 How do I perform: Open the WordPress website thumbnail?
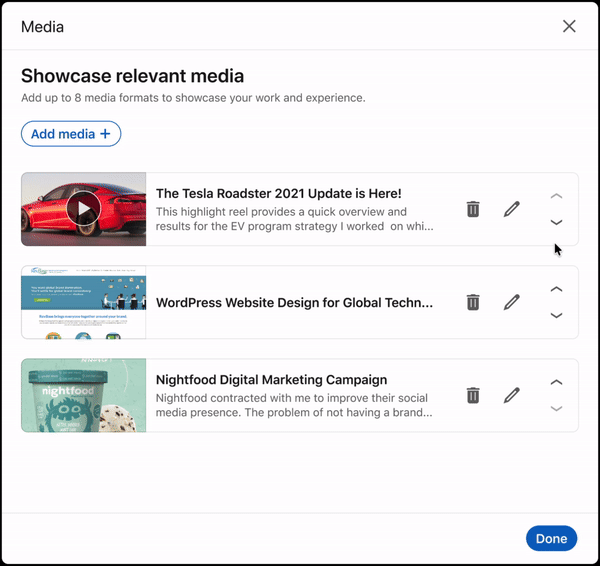coord(83,302)
